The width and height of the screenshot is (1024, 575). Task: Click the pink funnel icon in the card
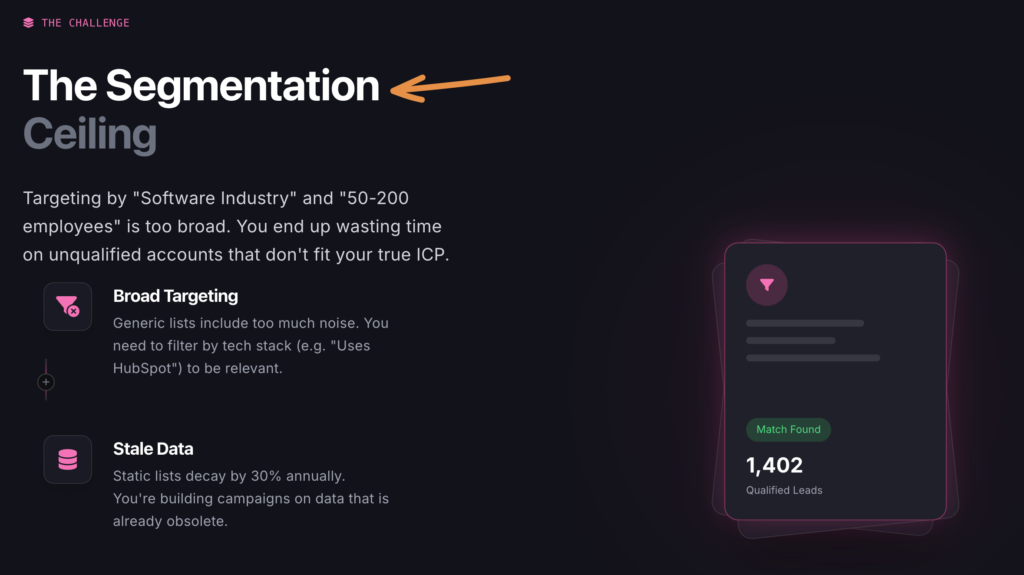pos(766,285)
